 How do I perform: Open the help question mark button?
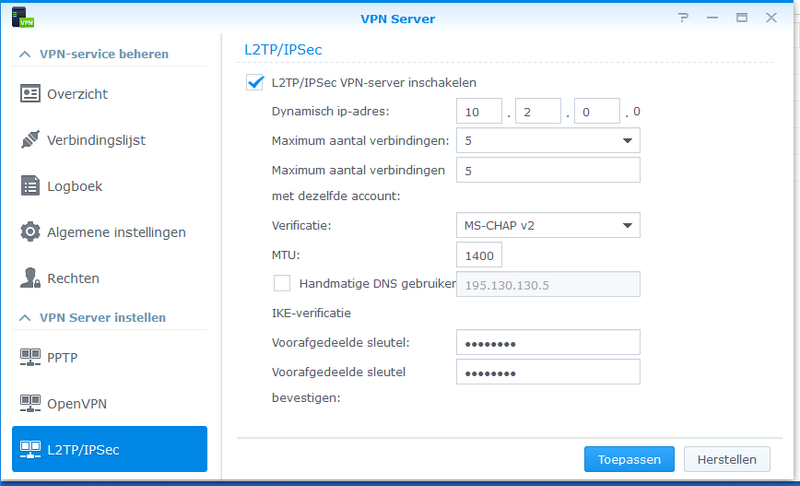point(683,18)
